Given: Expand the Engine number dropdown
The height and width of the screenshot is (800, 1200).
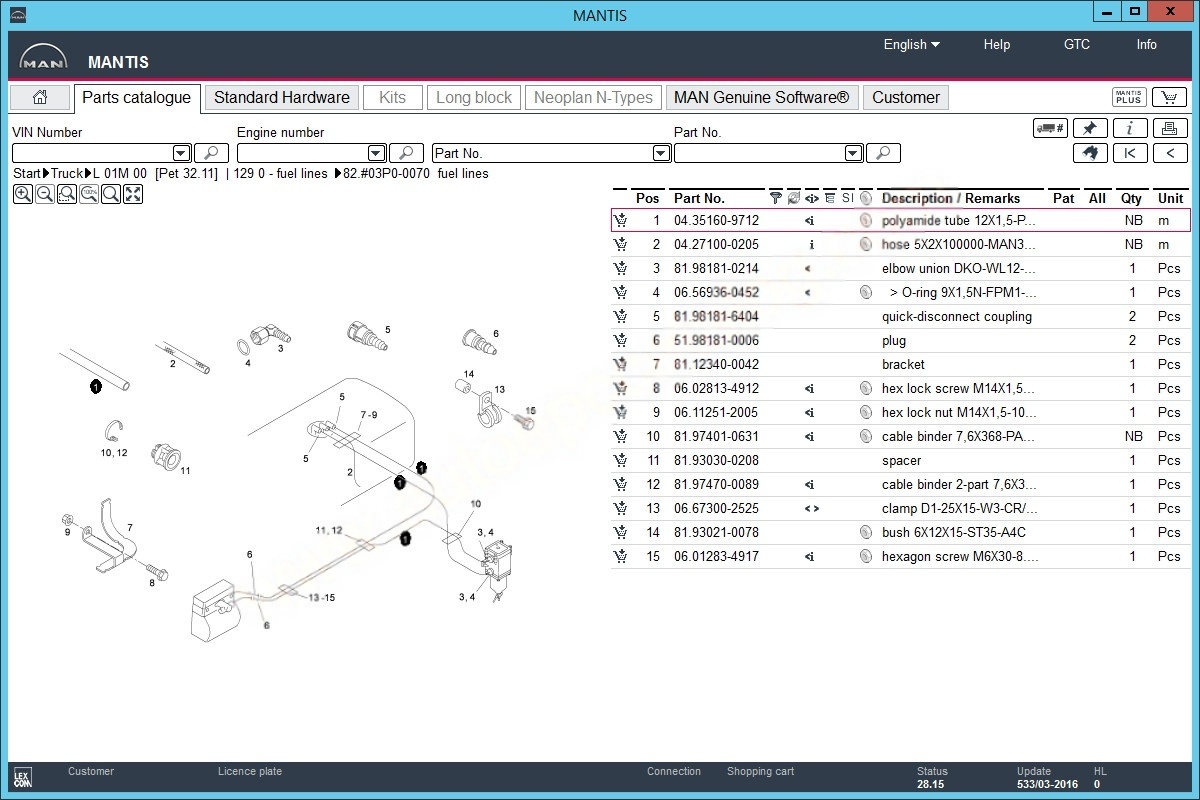Looking at the screenshot, I should pyautogui.click(x=376, y=153).
